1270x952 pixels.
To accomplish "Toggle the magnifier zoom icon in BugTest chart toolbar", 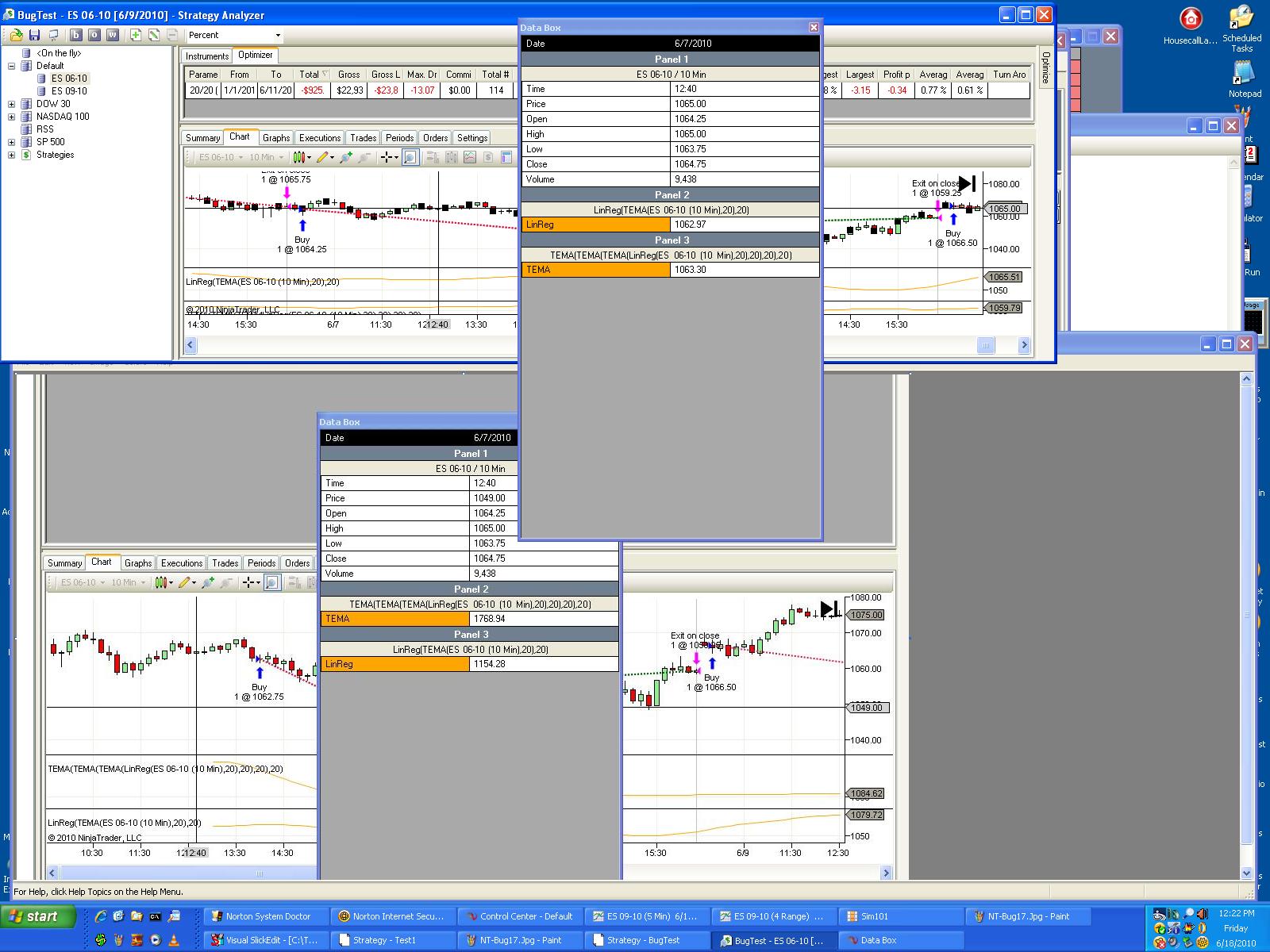I will pyautogui.click(x=410, y=157).
